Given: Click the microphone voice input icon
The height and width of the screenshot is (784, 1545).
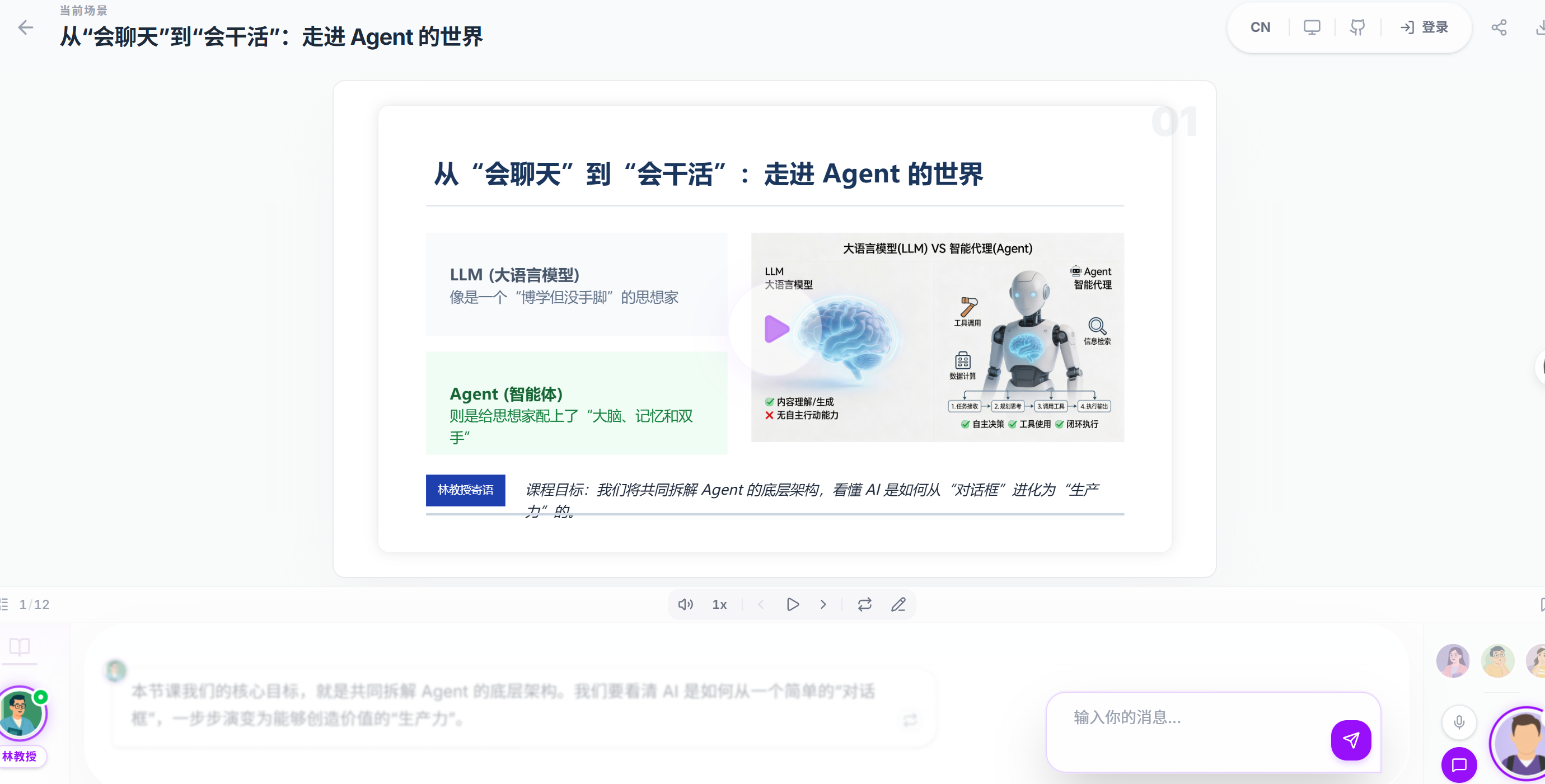Looking at the screenshot, I should pyautogui.click(x=1459, y=722).
